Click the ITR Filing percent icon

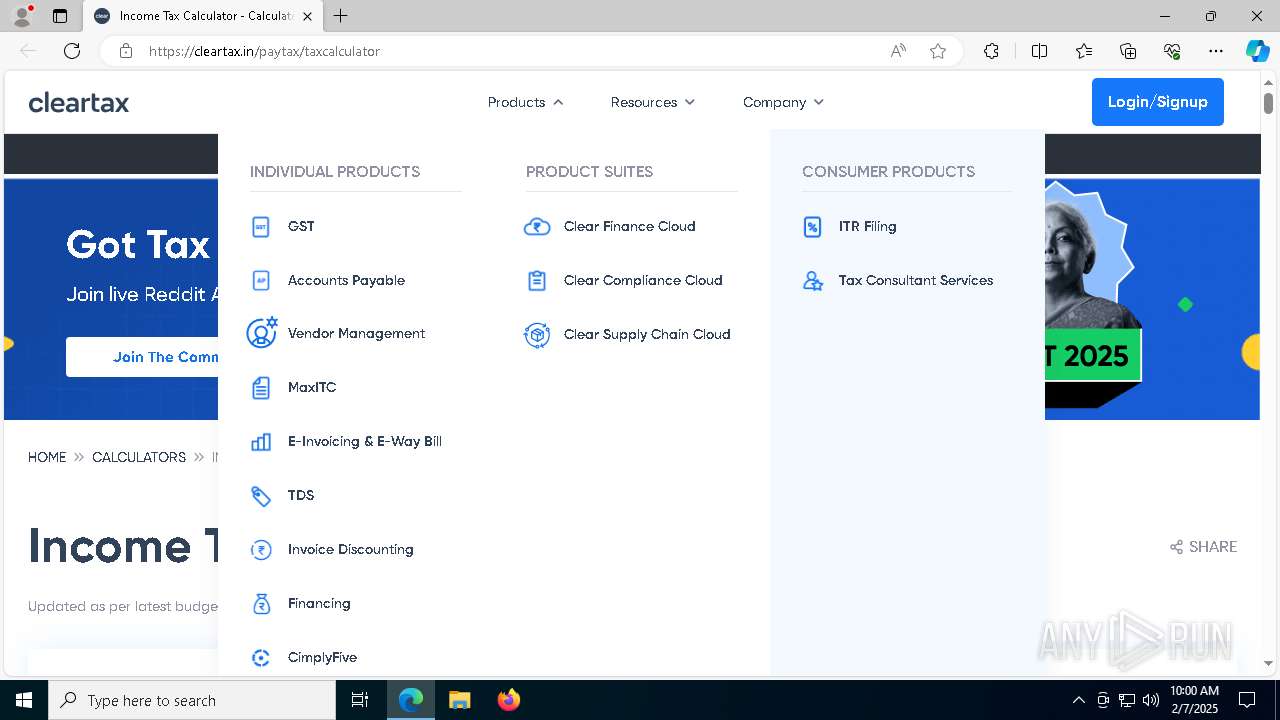[813, 227]
